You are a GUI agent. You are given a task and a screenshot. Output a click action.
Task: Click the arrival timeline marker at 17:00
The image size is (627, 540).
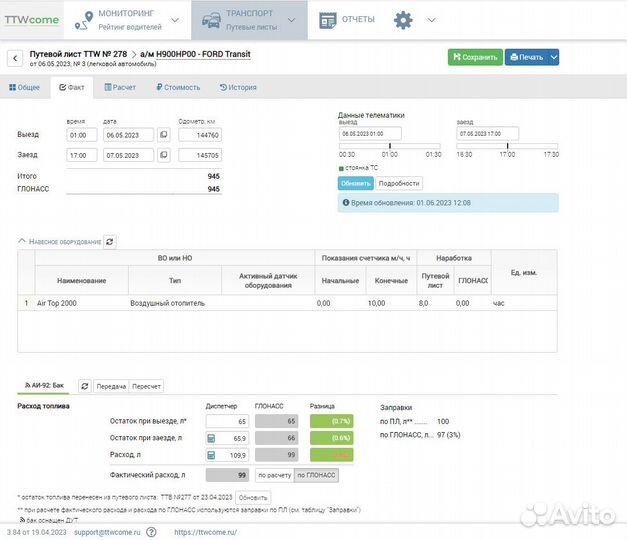507,146
